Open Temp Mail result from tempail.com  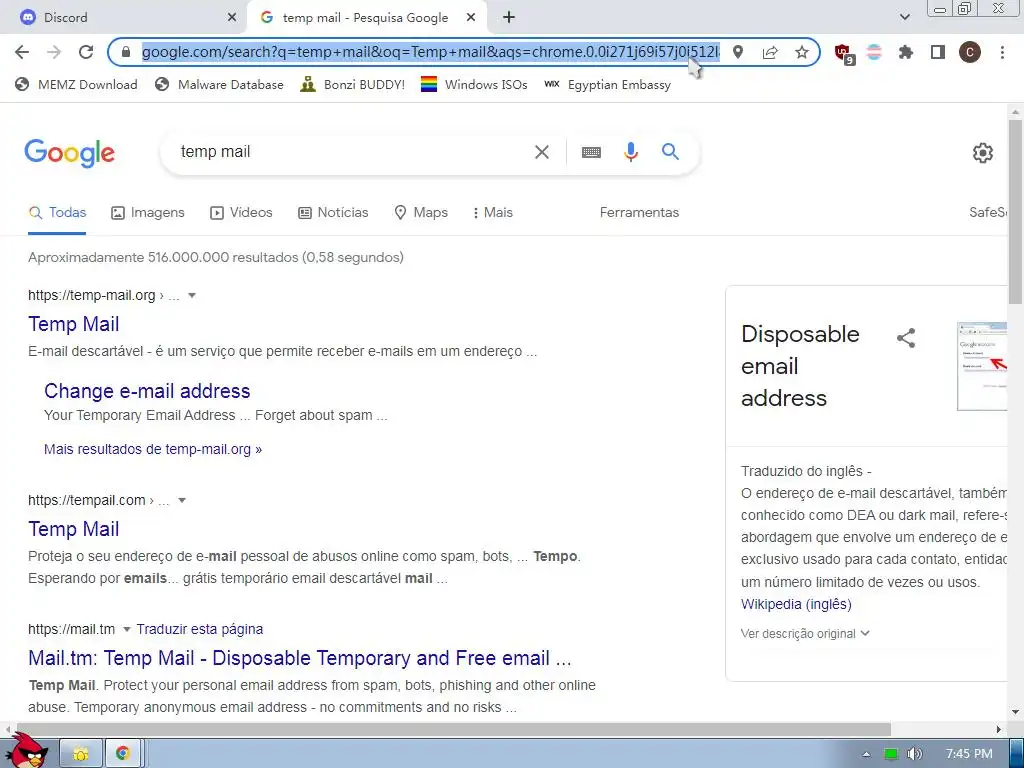tap(73, 529)
